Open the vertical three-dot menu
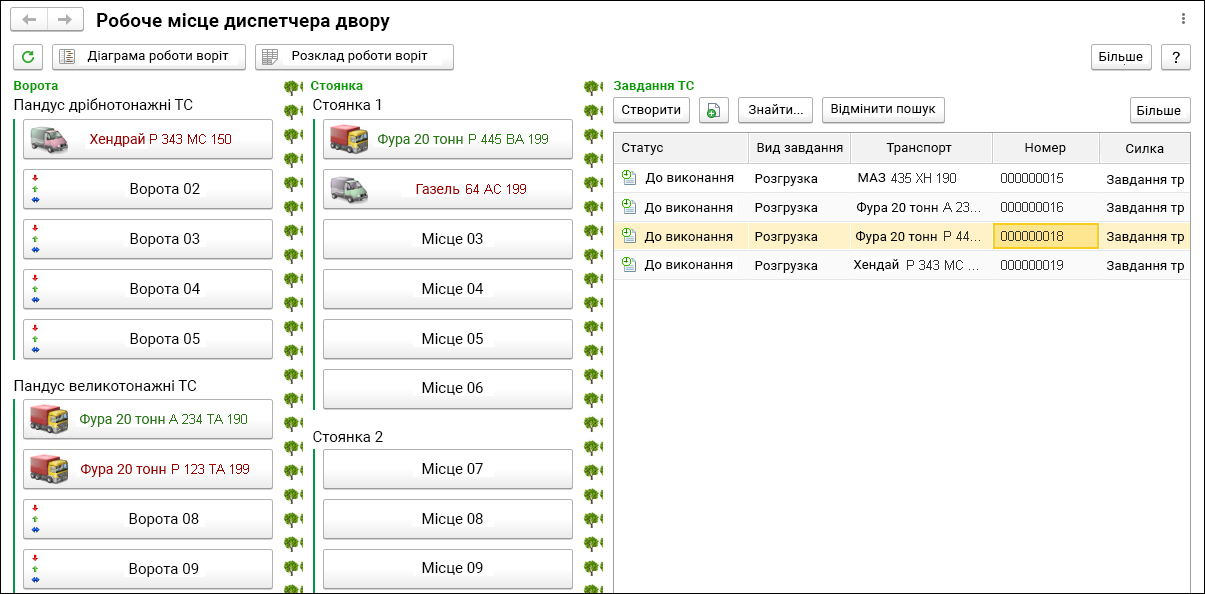Screen dimensions: 1205x594 click(x=1183, y=19)
